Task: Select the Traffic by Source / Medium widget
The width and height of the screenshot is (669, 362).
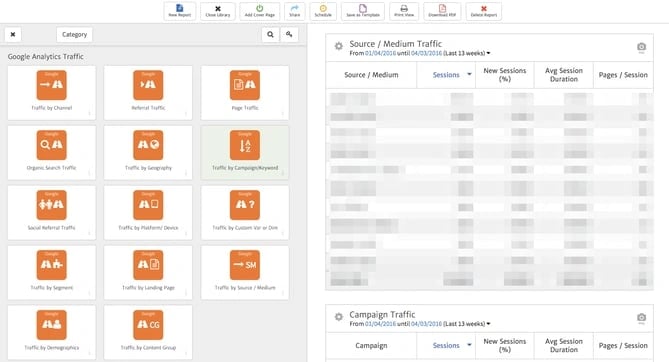Action: 245,272
